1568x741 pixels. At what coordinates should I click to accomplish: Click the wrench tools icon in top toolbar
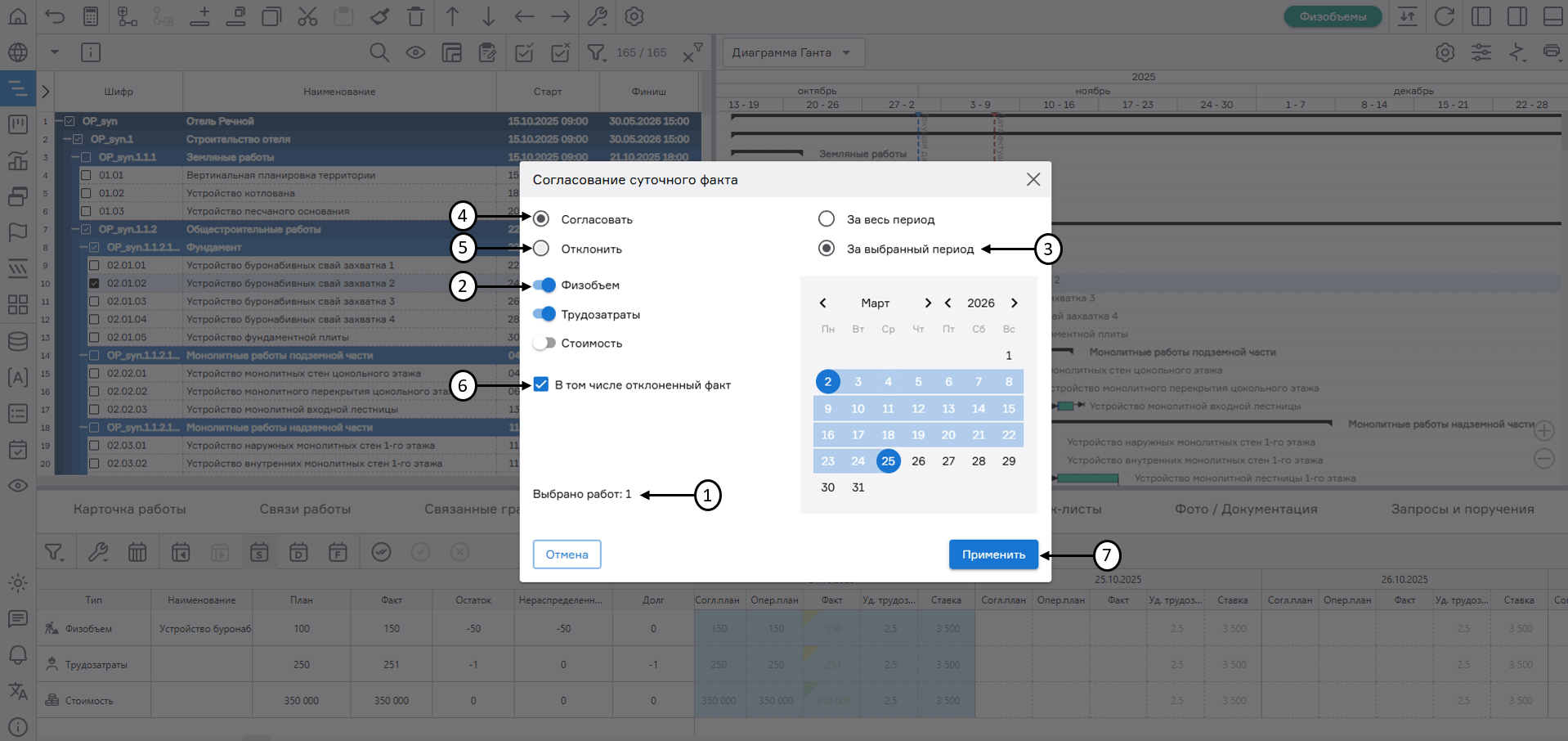598,16
